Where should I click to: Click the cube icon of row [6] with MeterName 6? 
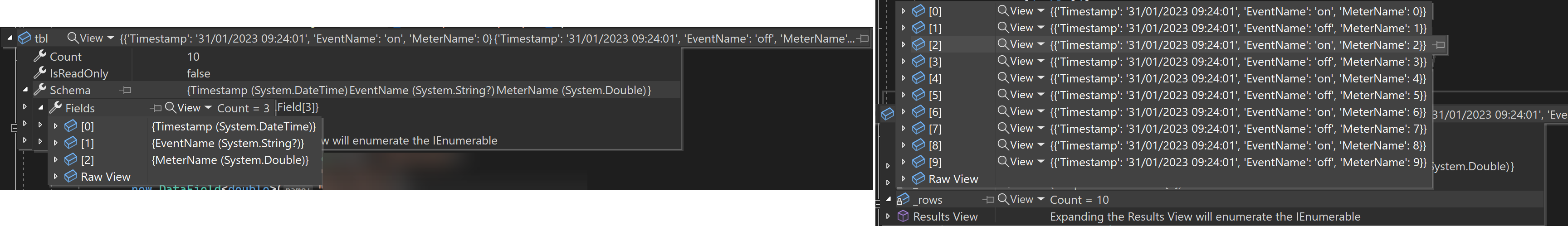coord(918,111)
